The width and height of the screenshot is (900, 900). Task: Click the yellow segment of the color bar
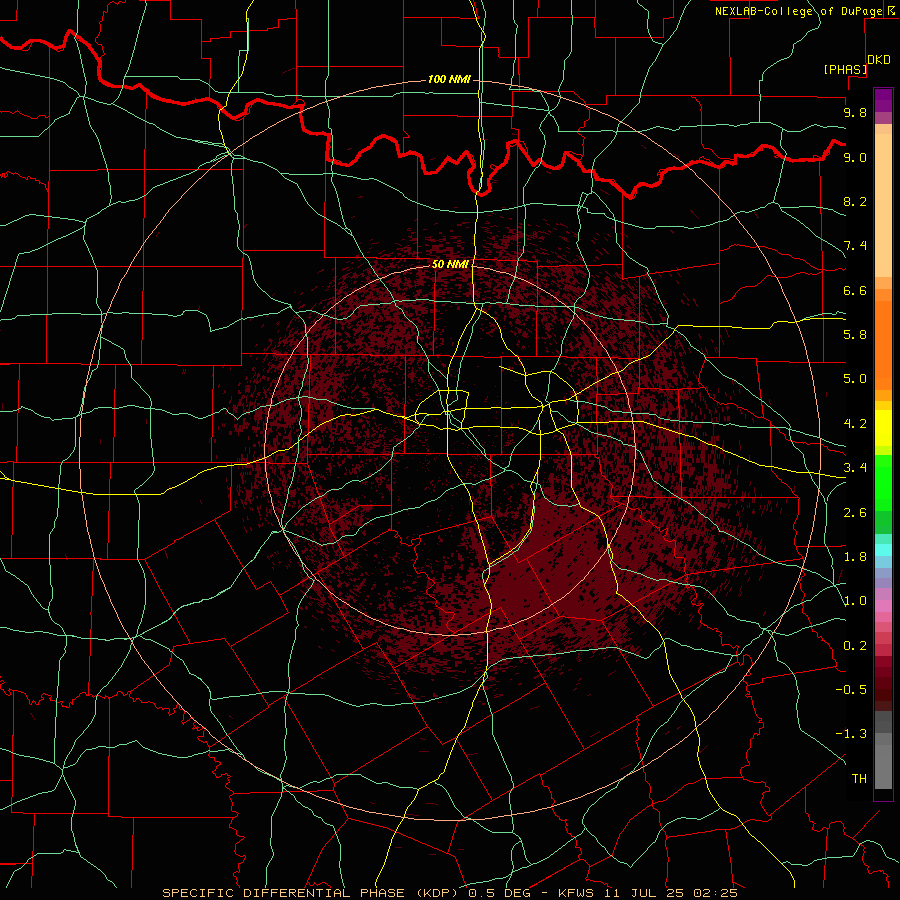click(x=883, y=428)
